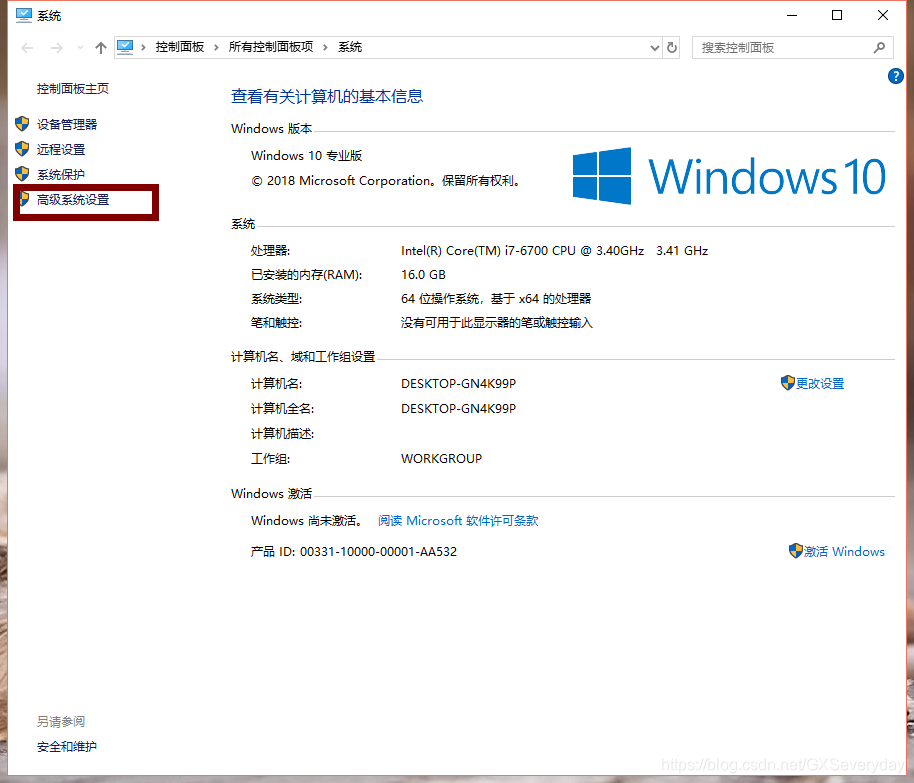
Task: Click the search magnifier icon
Action: (x=879, y=48)
